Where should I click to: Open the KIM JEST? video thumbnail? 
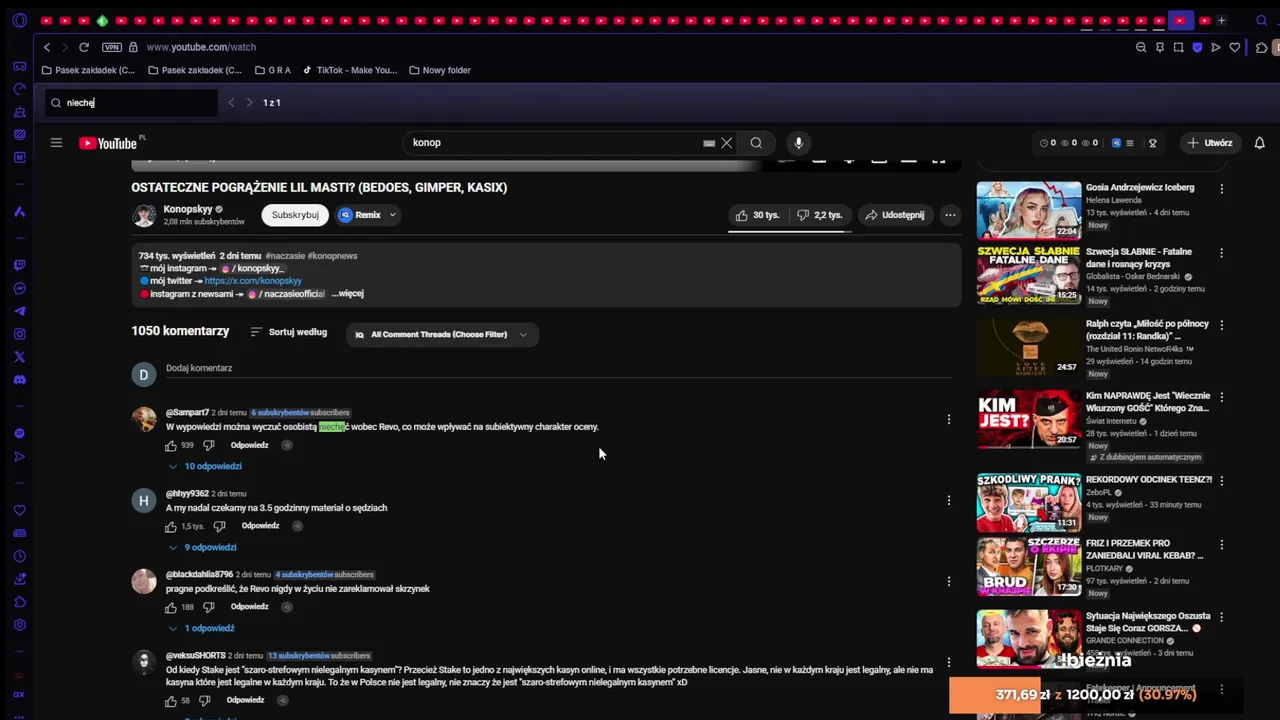(x=1029, y=420)
